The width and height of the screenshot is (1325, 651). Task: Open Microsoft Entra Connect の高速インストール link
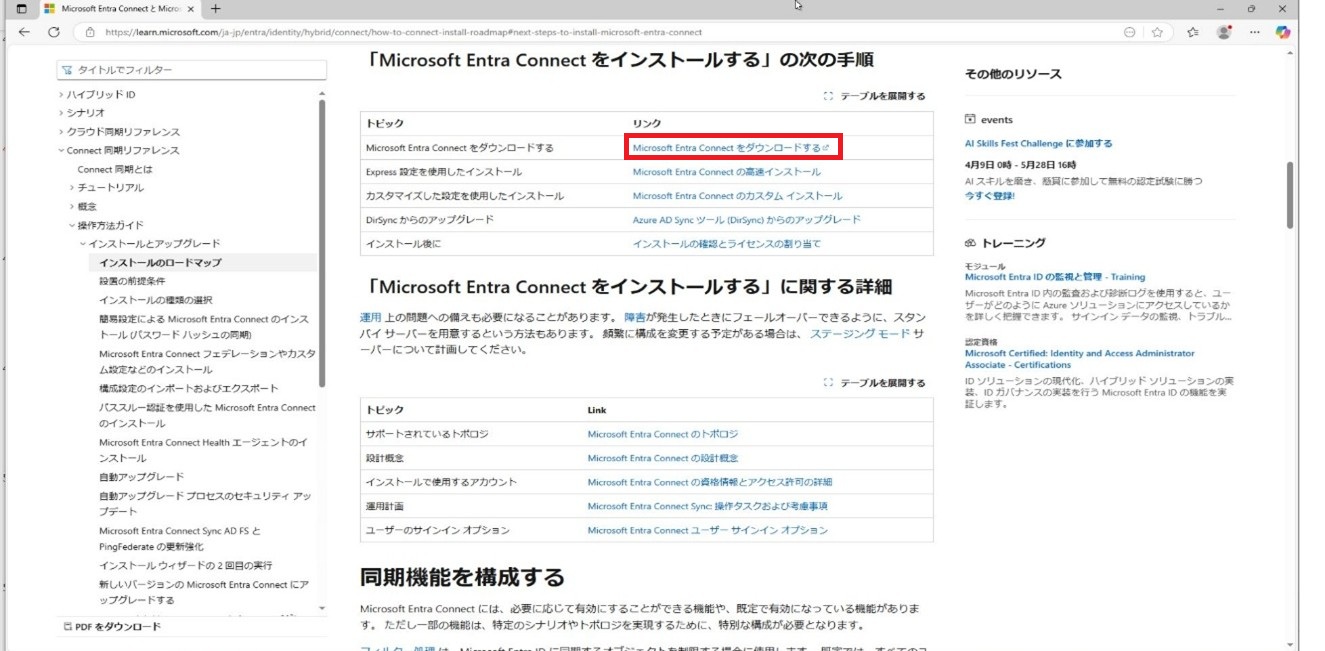[x=727, y=172]
